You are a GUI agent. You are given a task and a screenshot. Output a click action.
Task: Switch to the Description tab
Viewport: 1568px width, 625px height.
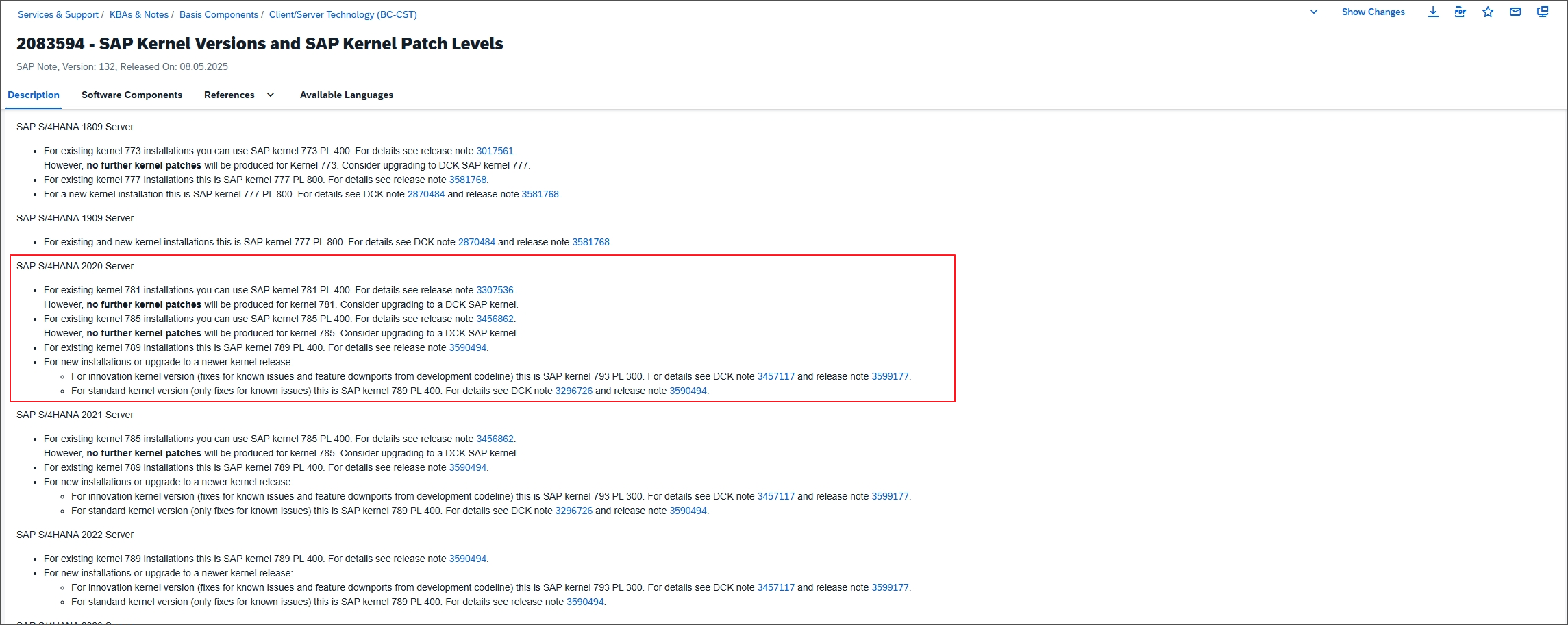pyautogui.click(x=34, y=95)
